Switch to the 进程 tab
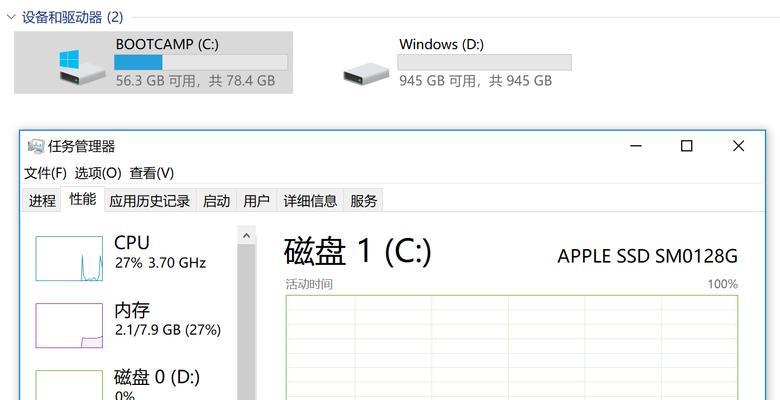Viewport: 780px width, 400px height. point(42,200)
